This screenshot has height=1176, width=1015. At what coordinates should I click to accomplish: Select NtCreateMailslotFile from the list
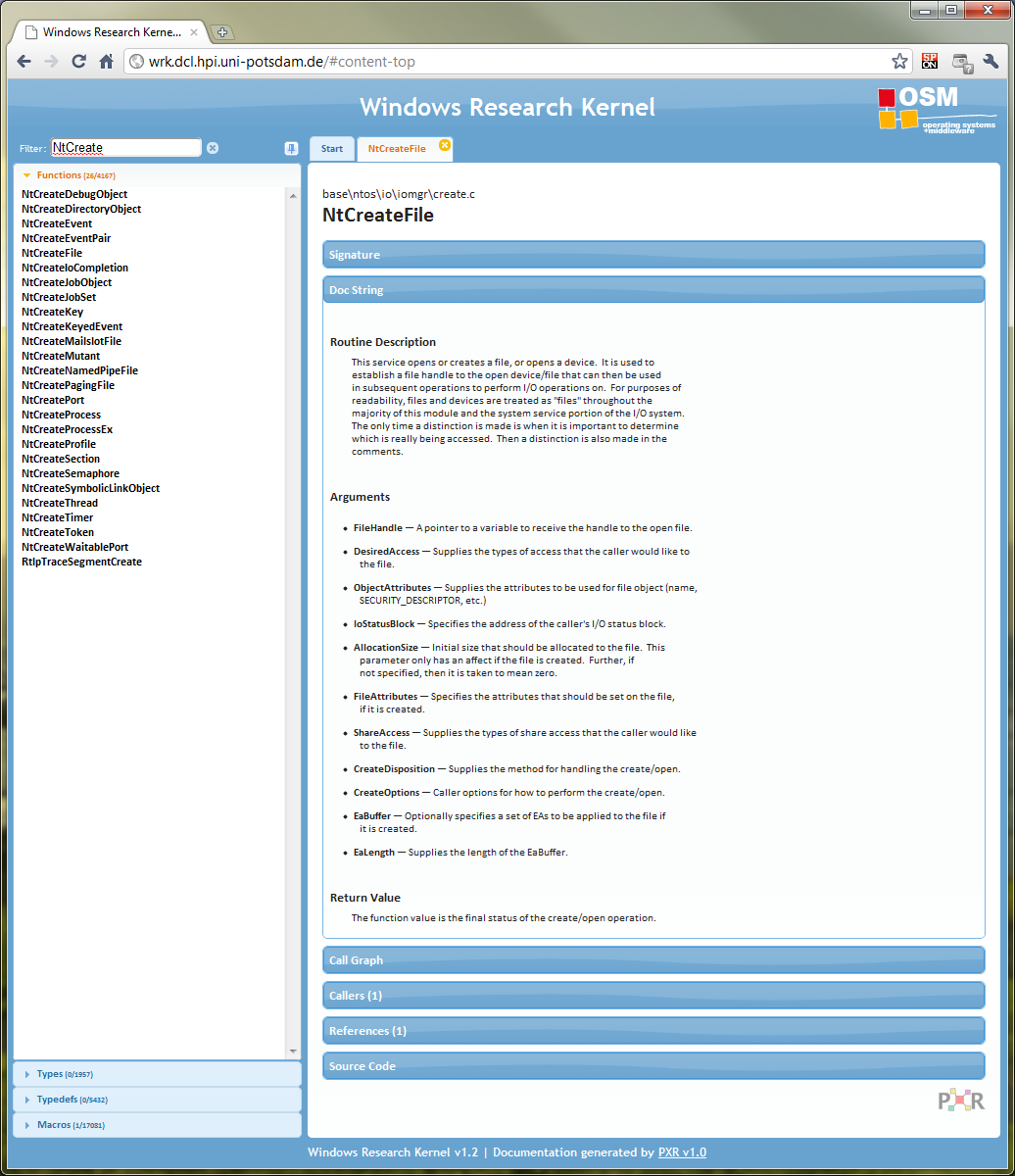pos(72,341)
